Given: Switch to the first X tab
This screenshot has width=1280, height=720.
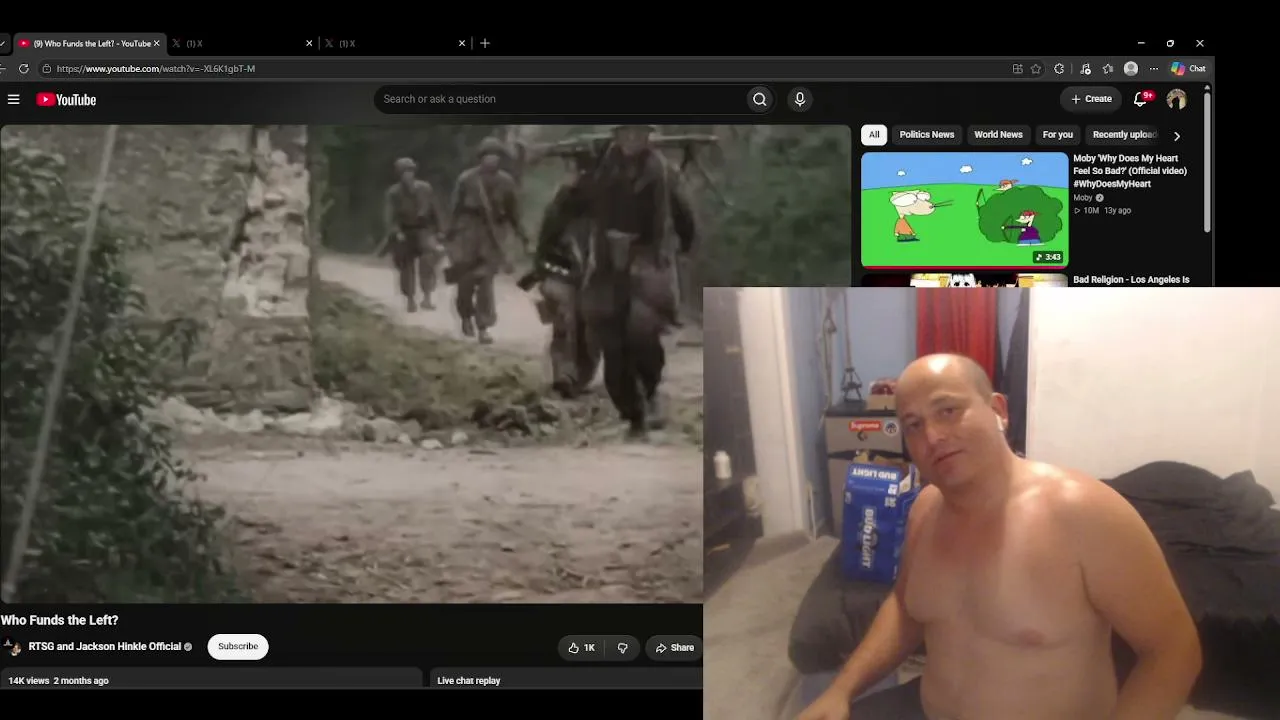Looking at the screenshot, I should tap(243, 43).
